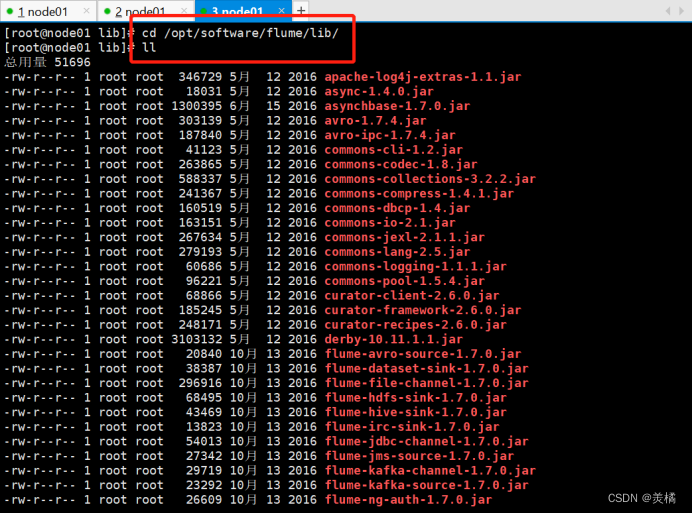Click asynchbase-1.7.0.jar filename
Viewport: 692px width, 514px height.
coord(397,106)
